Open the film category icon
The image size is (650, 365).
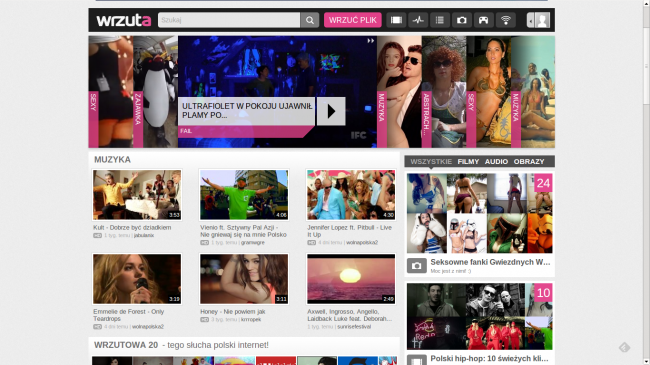[396, 20]
